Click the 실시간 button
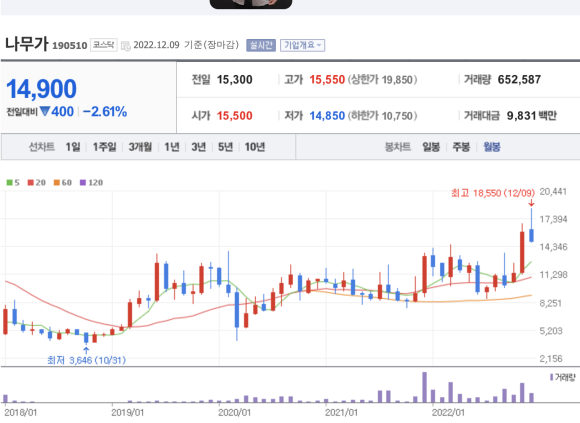The height and width of the screenshot is (423, 580). tap(261, 45)
